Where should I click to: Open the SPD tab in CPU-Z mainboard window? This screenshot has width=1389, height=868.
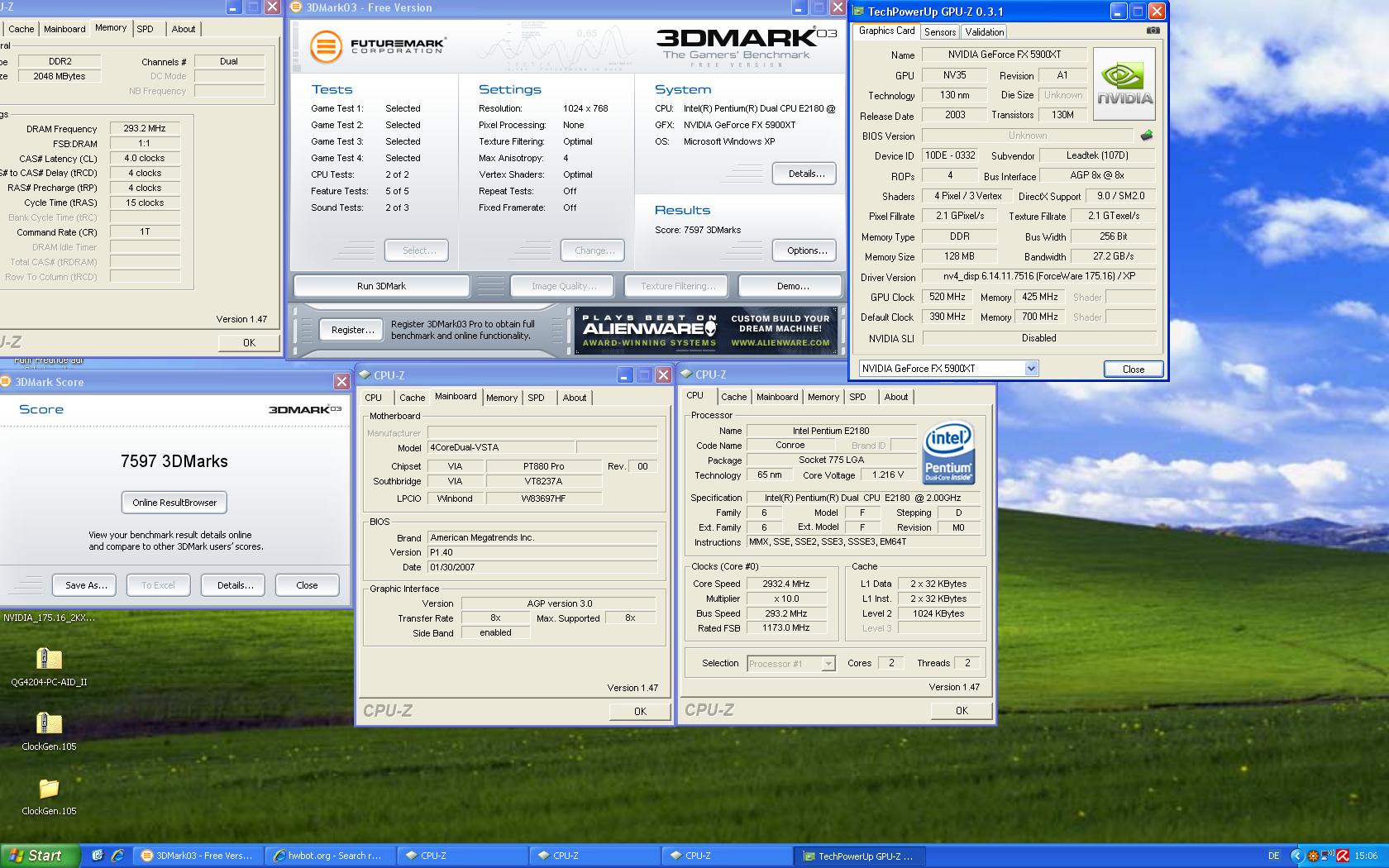pos(536,398)
